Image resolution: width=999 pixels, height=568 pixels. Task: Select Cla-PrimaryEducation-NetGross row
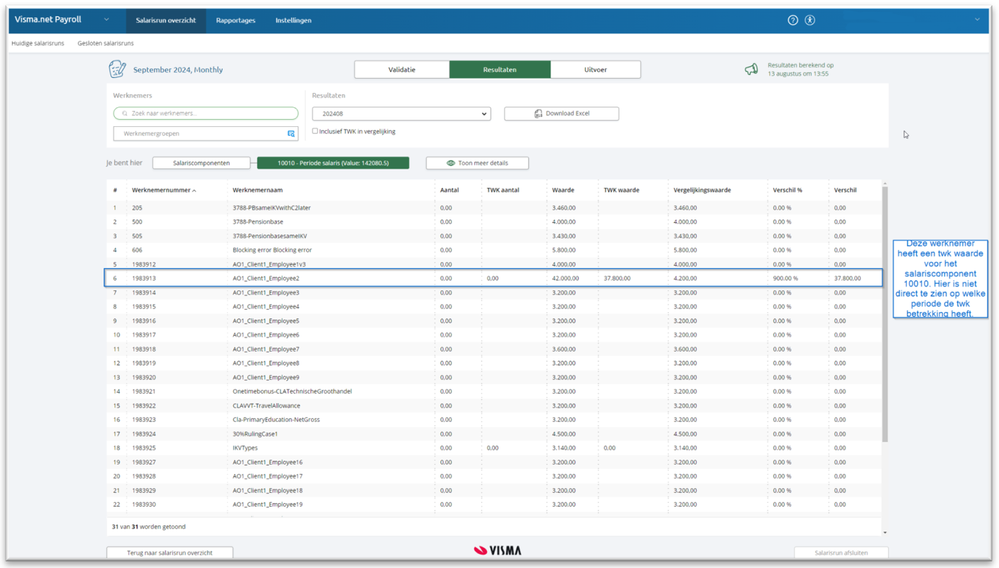[494, 420]
